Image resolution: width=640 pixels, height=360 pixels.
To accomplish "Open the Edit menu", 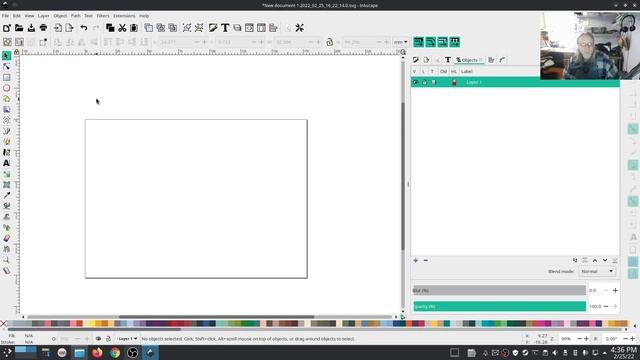I will [x=17, y=16].
